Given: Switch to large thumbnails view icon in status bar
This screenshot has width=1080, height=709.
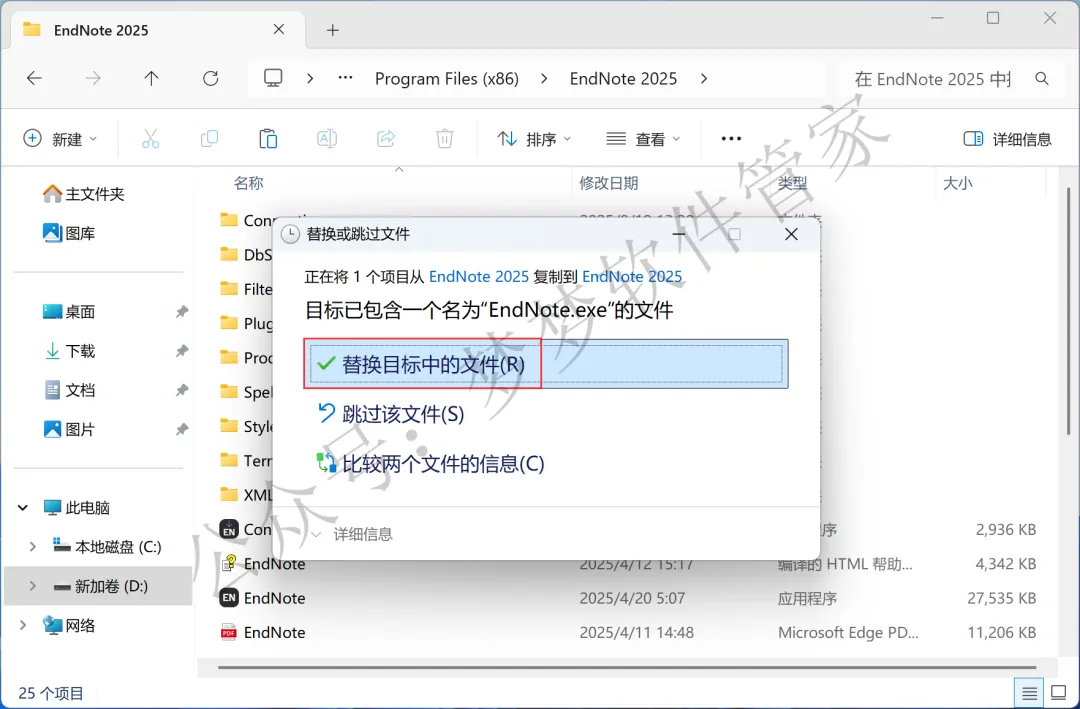Looking at the screenshot, I should [1059, 692].
